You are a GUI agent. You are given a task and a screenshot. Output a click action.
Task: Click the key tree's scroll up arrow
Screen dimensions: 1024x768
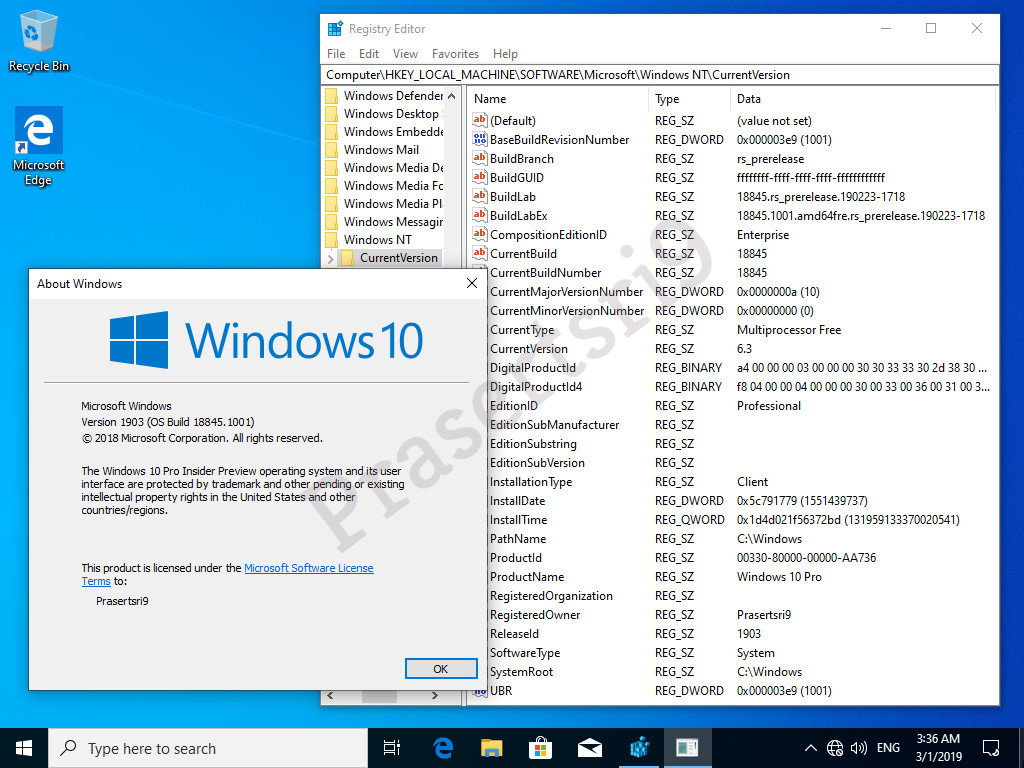click(452, 96)
